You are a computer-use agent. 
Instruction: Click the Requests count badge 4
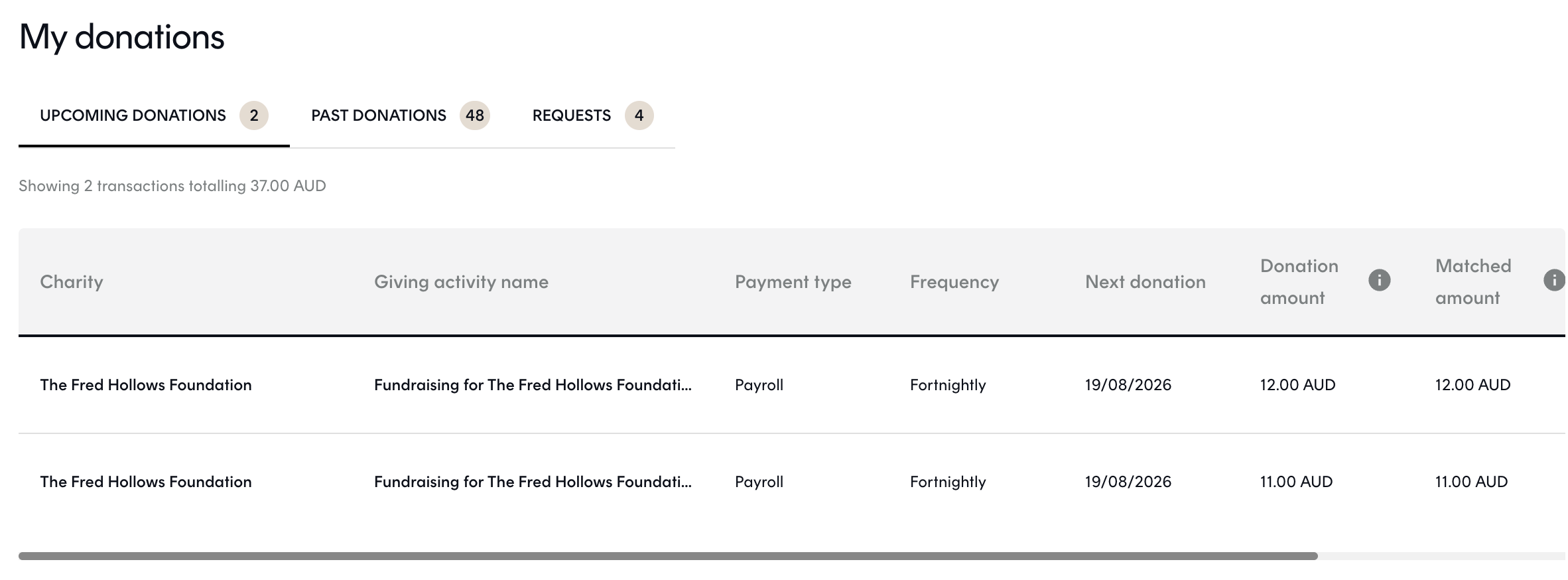coord(639,115)
